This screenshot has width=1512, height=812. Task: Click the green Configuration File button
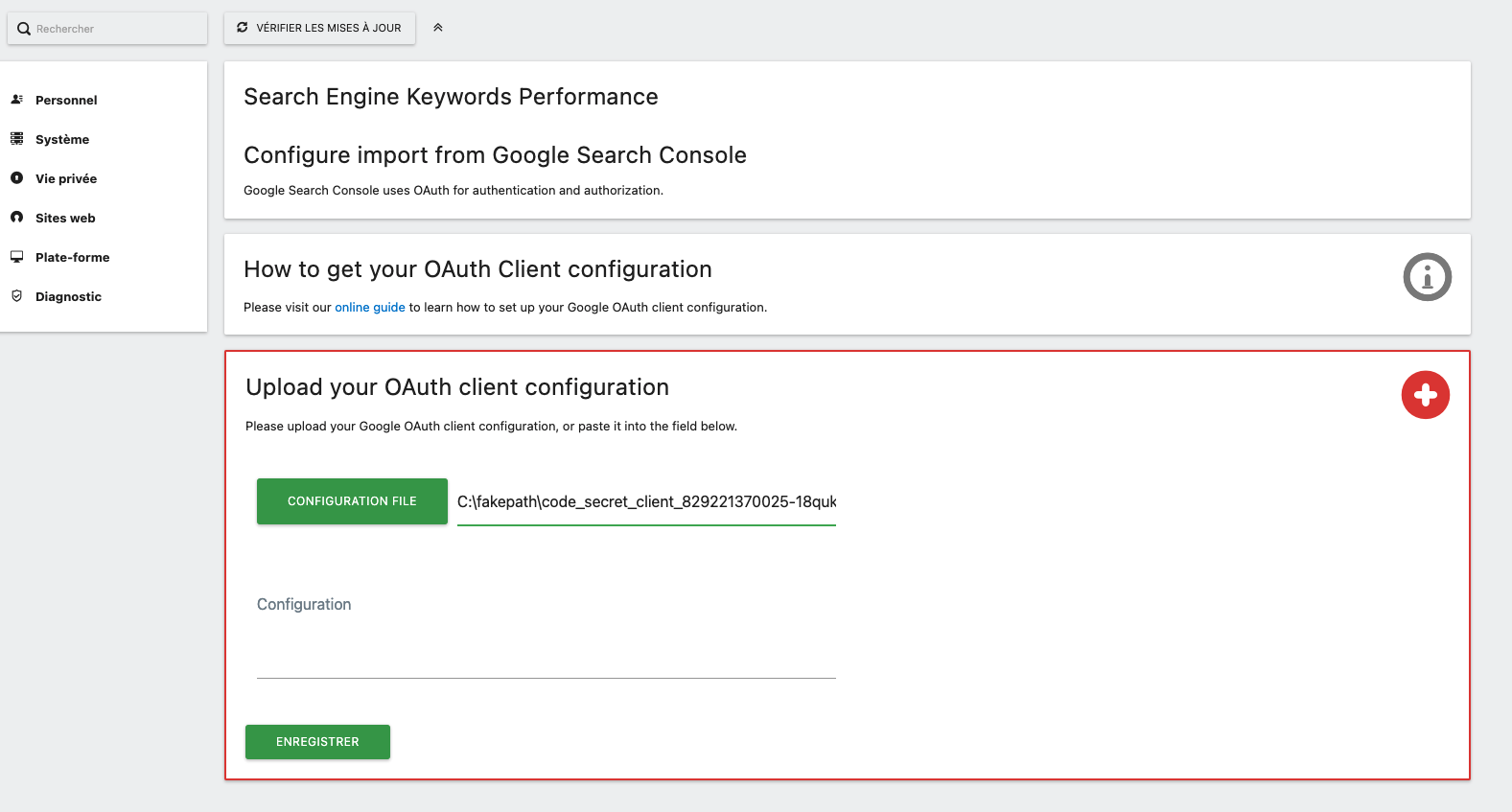pos(352,501)
